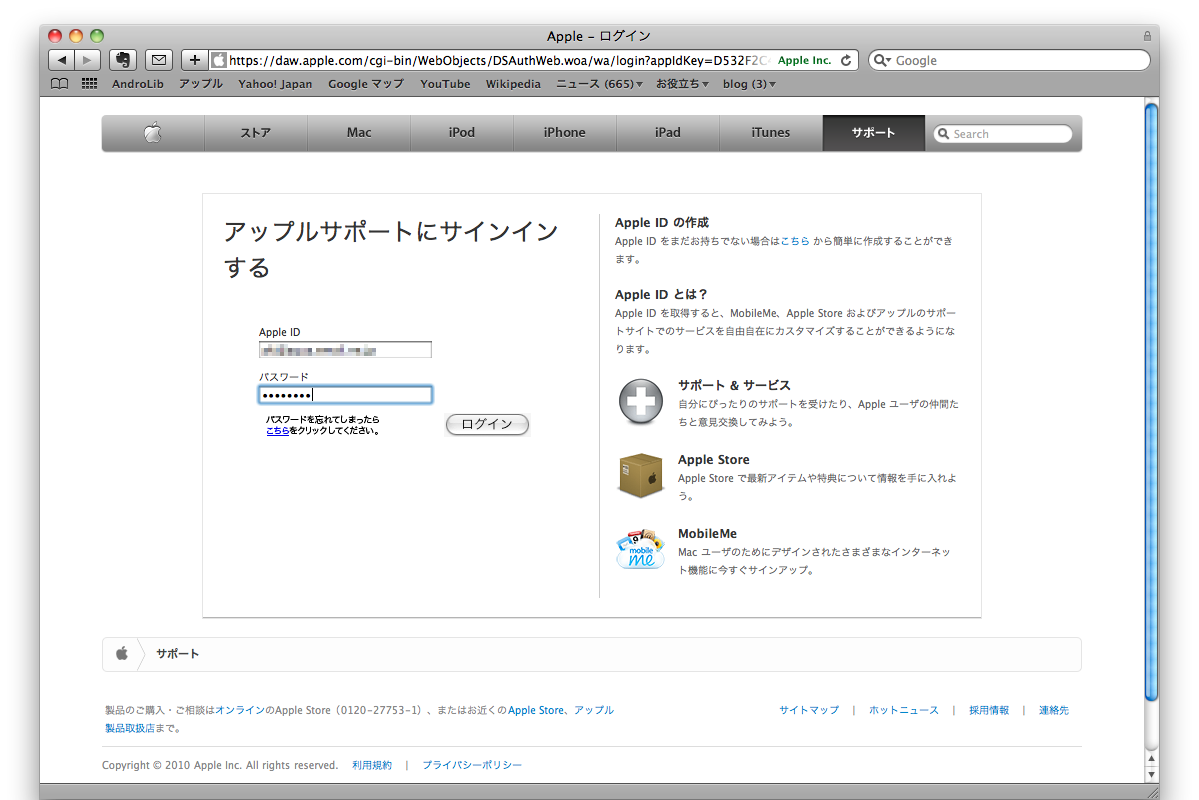1199x800 pixels.
Task: Click the Google search field
Action: pyautogui.click(x=1009, y=60)
